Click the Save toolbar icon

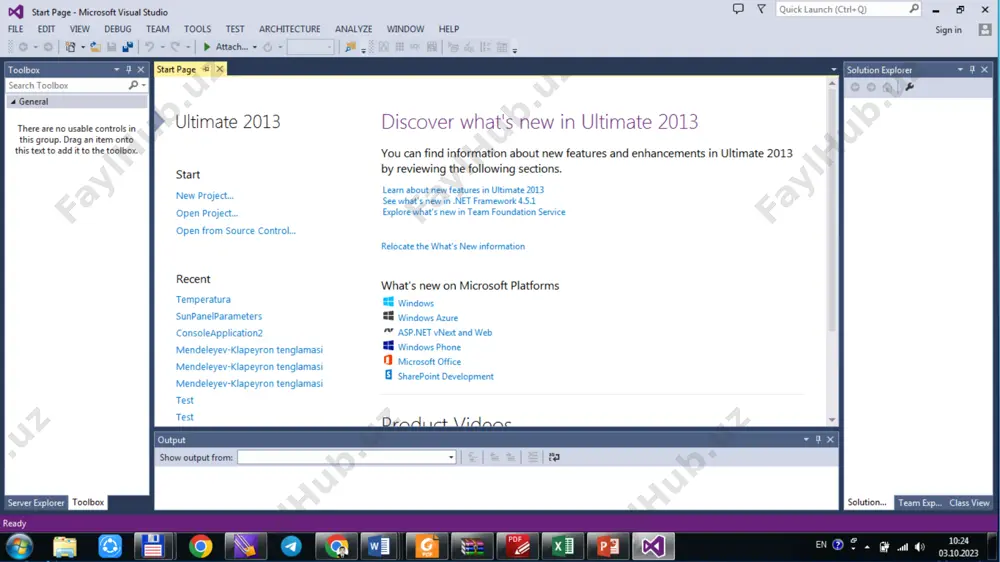112,47
